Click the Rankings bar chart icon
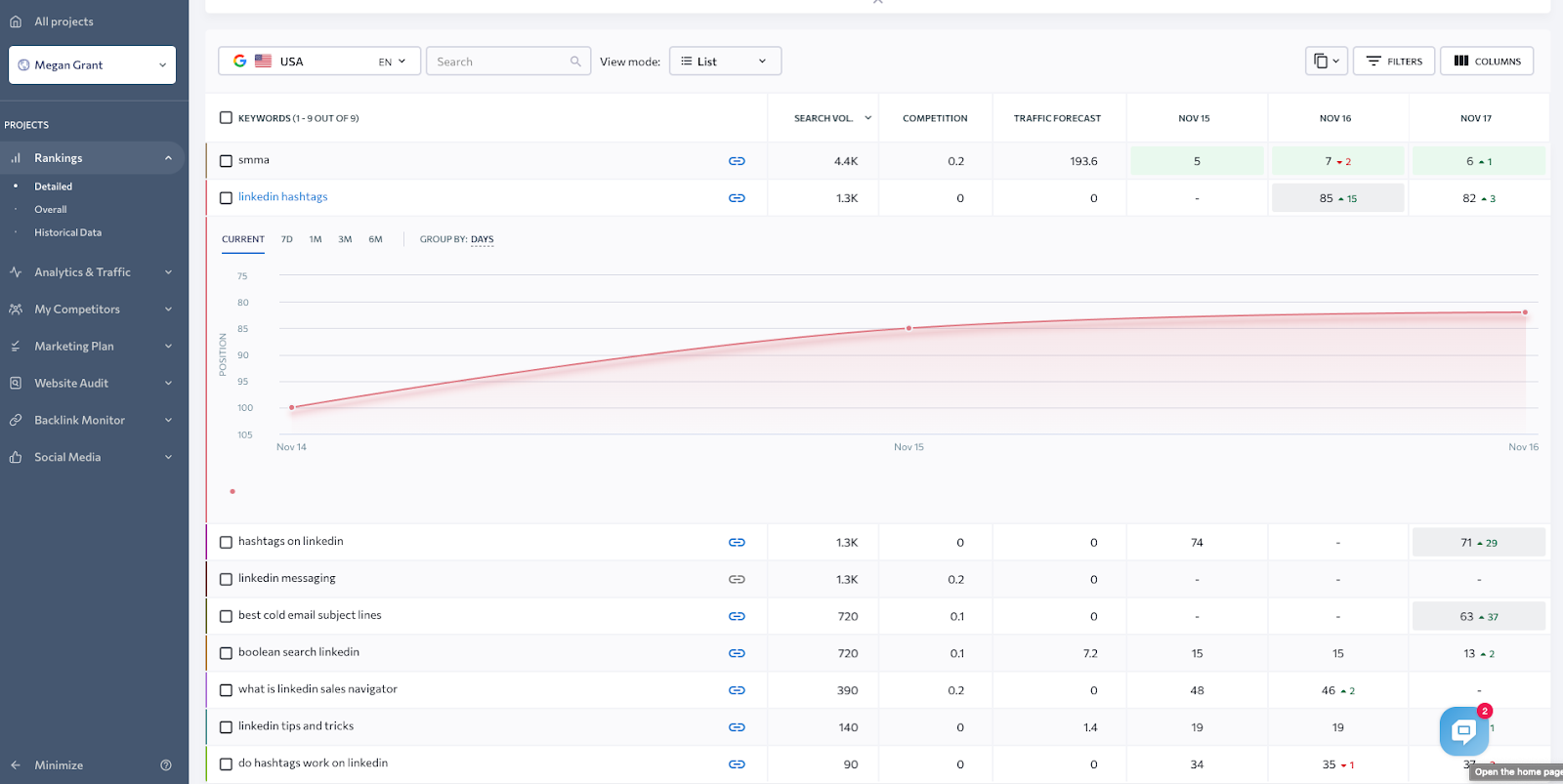Viewport: 1563px width, 784px height. coord(16,158)
